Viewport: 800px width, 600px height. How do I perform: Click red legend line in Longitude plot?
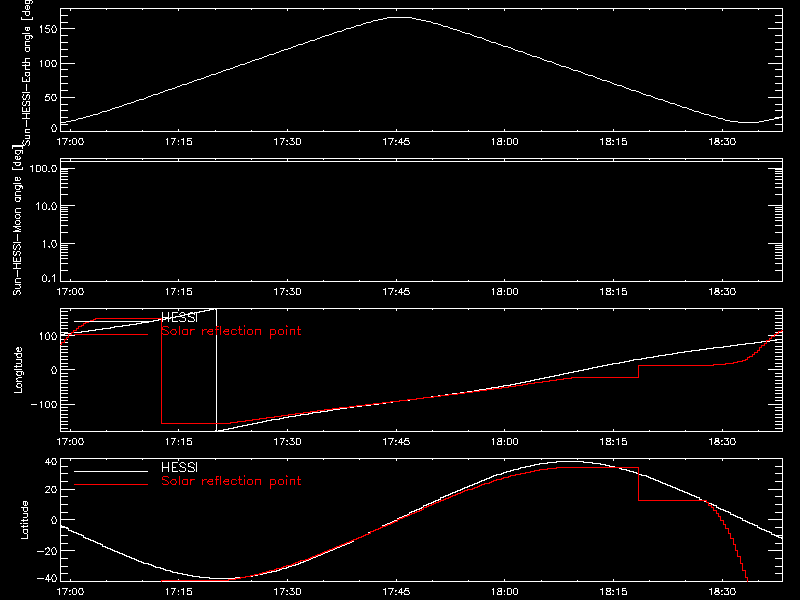click(x=111, y=334)
